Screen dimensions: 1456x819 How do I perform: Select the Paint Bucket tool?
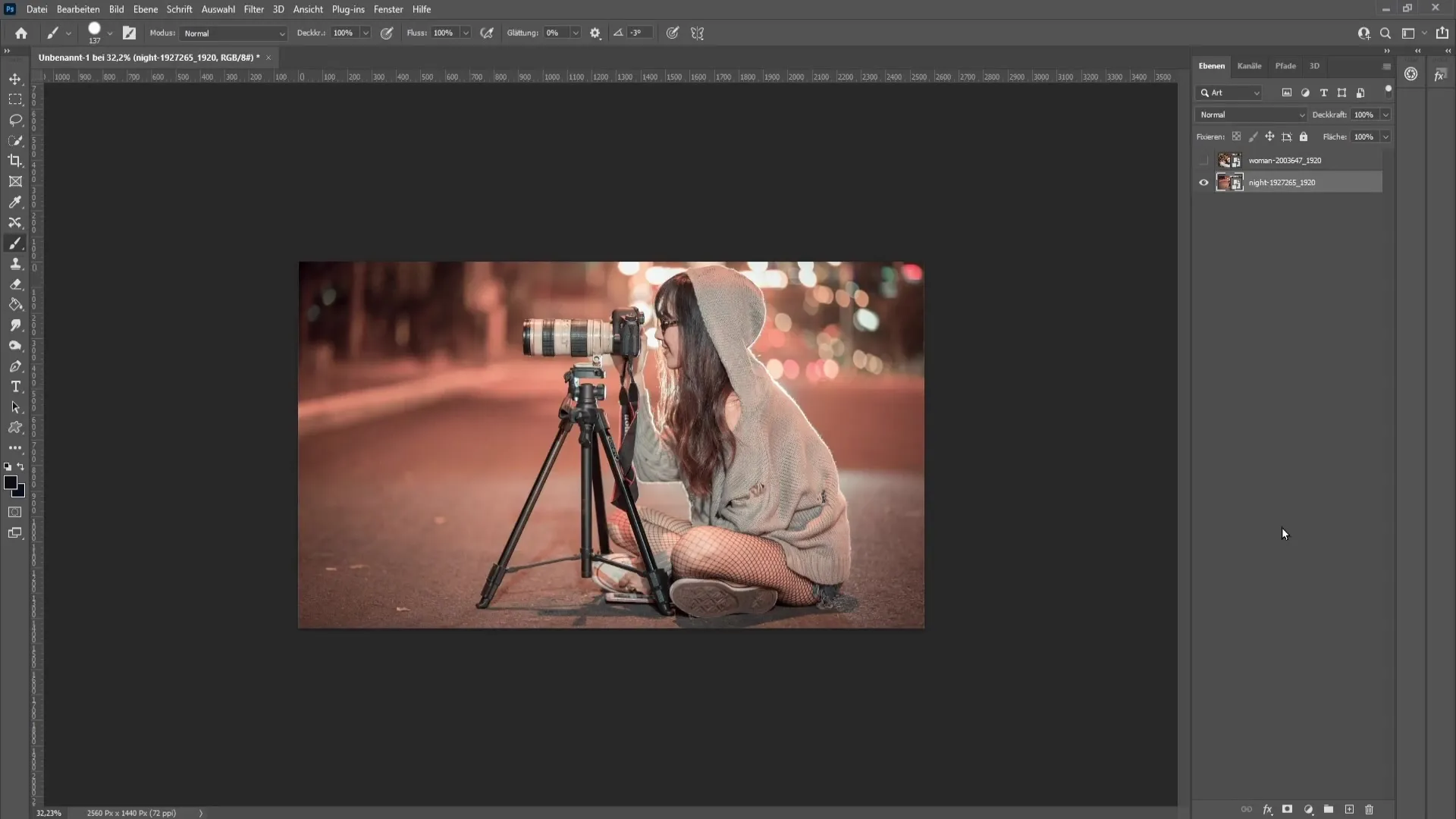point(15,305)
